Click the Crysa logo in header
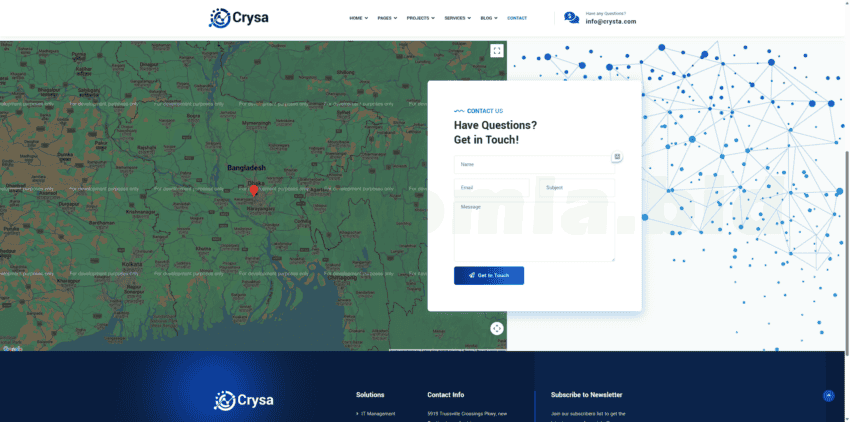This screenshot has width=850, height=422. point(238,18)
